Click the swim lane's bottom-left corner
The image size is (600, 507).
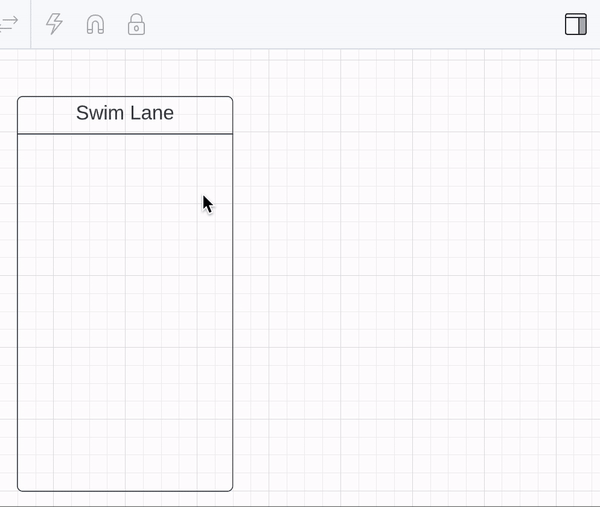19,490
